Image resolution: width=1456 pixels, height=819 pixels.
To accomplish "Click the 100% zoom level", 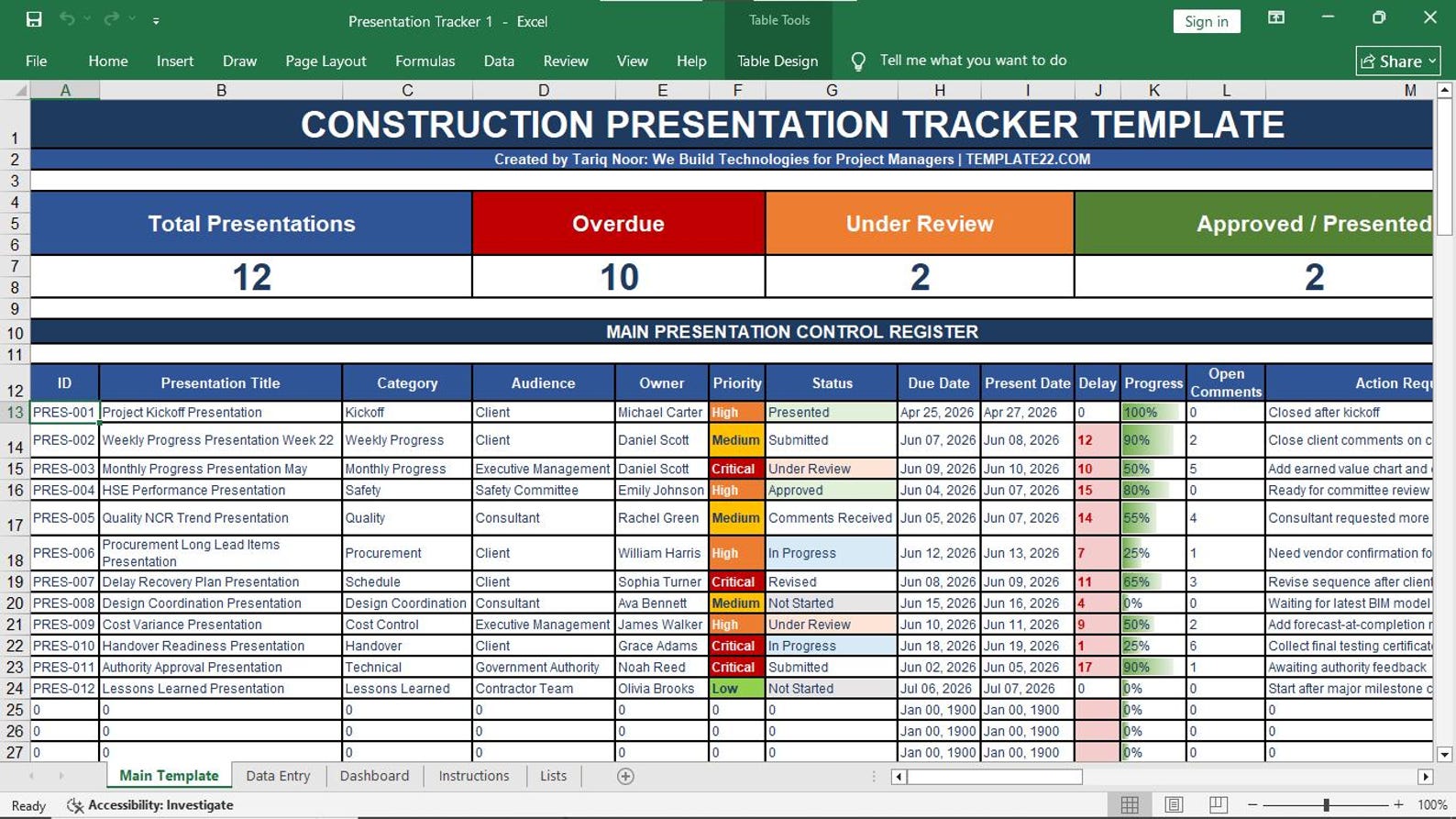I will [1432, 805].
